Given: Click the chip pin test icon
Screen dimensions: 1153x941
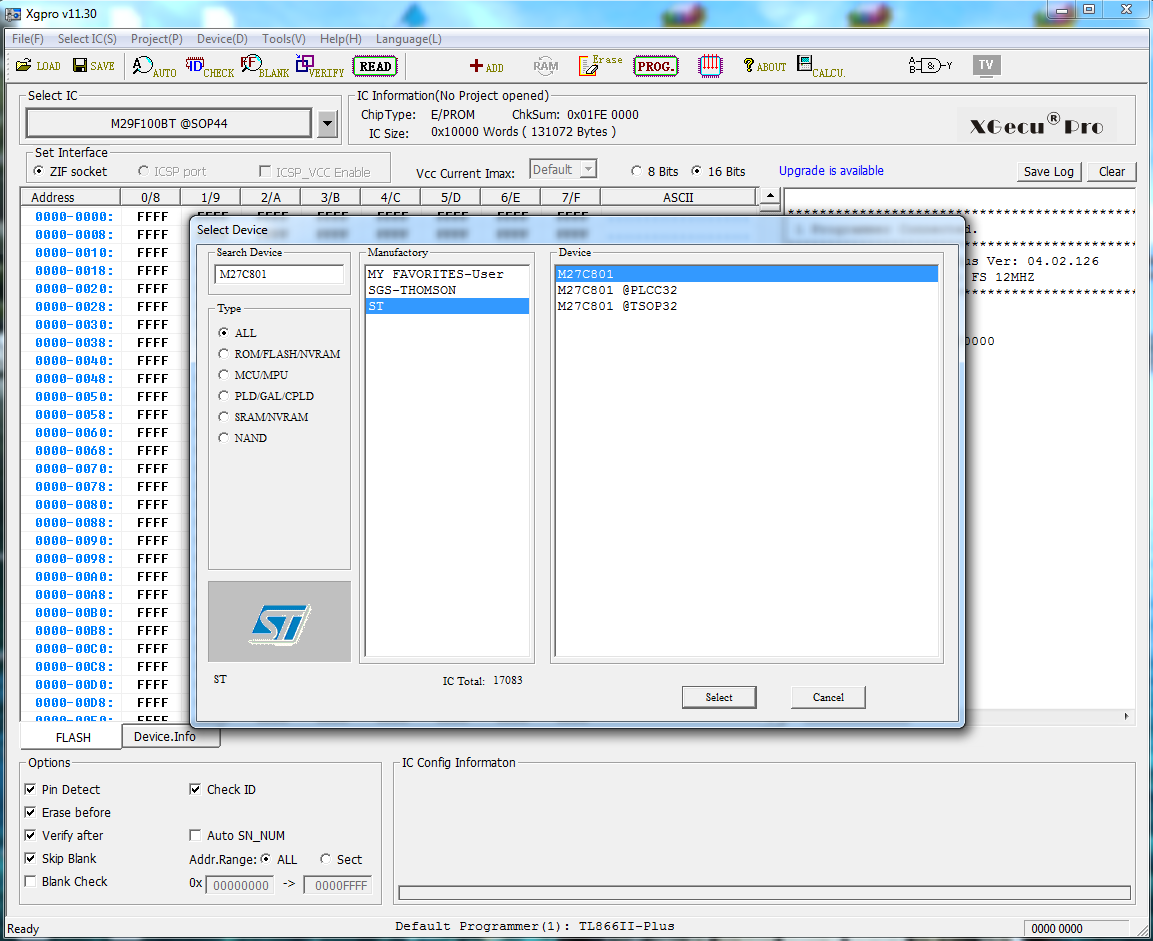Looking at the screenshot, I should pyautogui.click(x=710, y=66).
